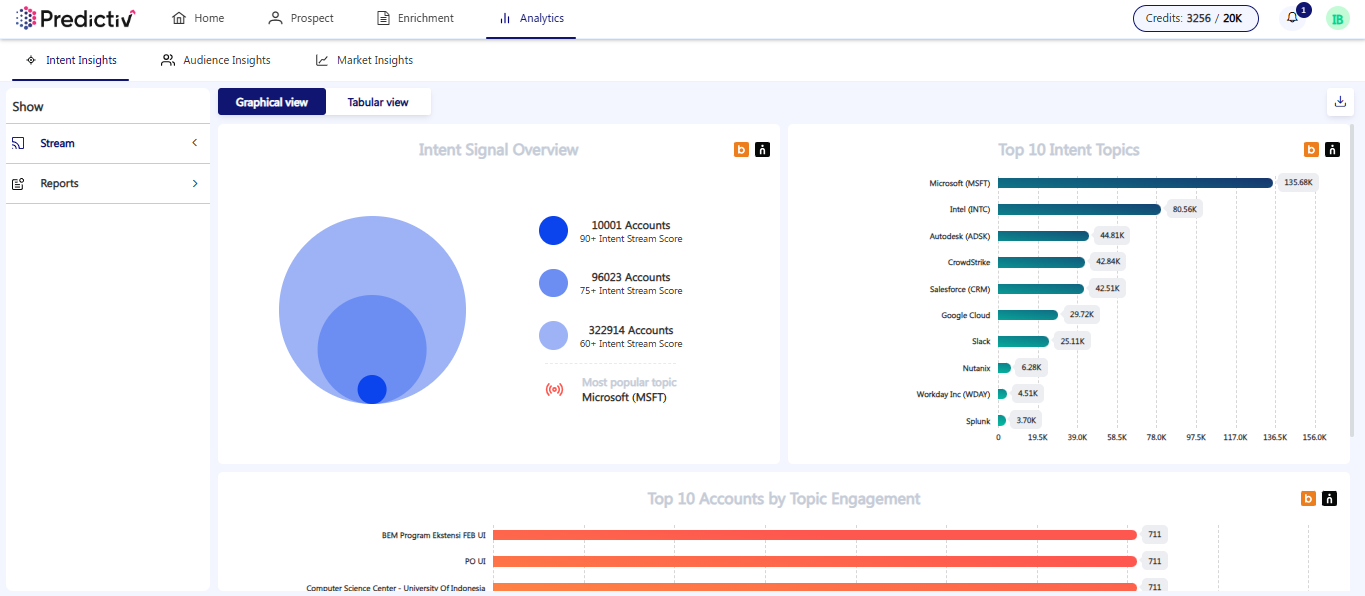This screenshot has width=1365, height=596.
Task: Click the Intel (INTC) bar in Intent Topics
Action: (x=1079, y=209)
